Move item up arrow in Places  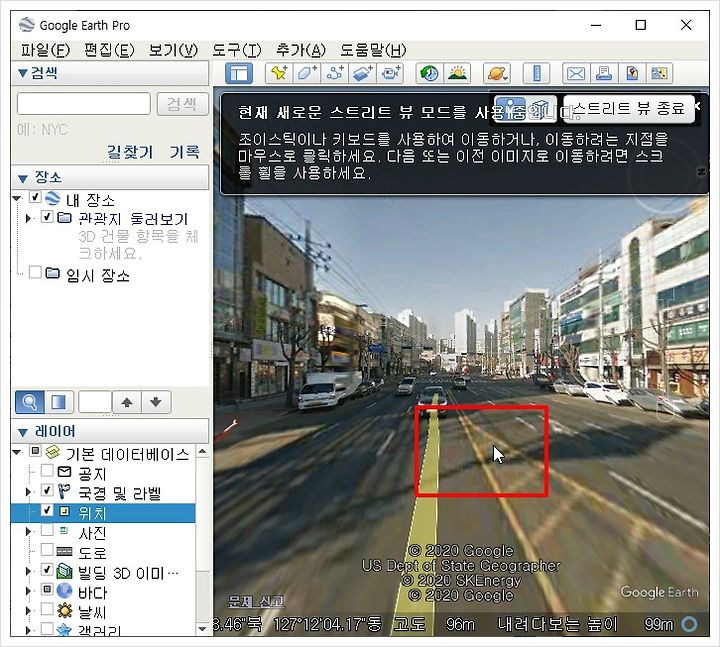point(127,402)
